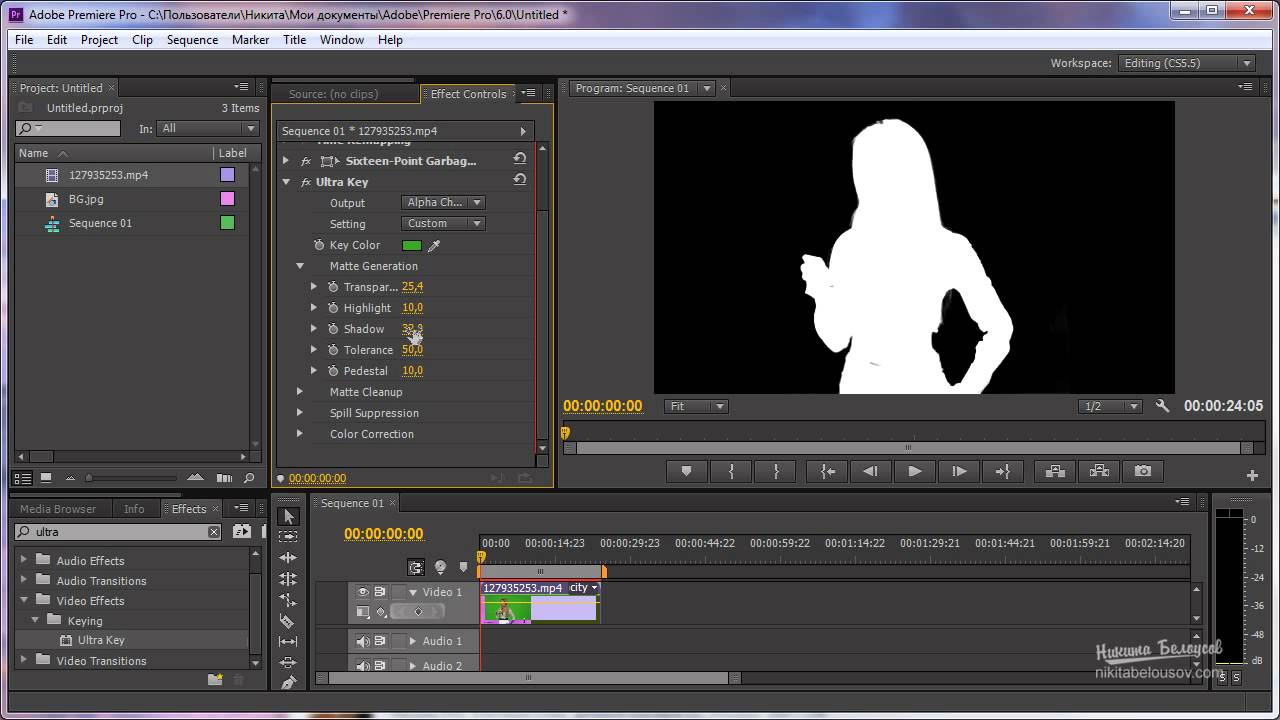Click the Key Color green swatch

411,245
